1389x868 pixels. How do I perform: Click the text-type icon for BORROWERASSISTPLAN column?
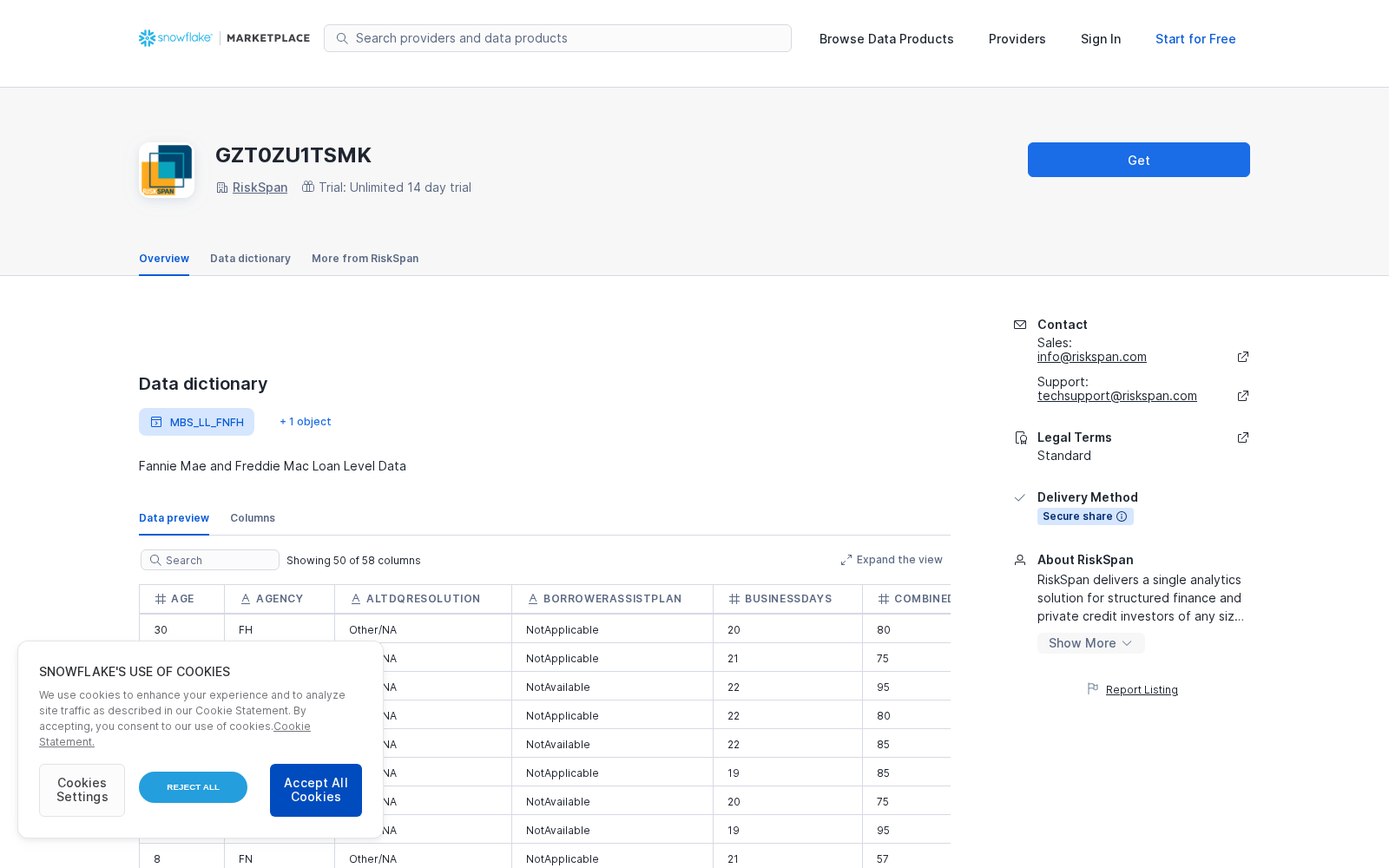533,599
